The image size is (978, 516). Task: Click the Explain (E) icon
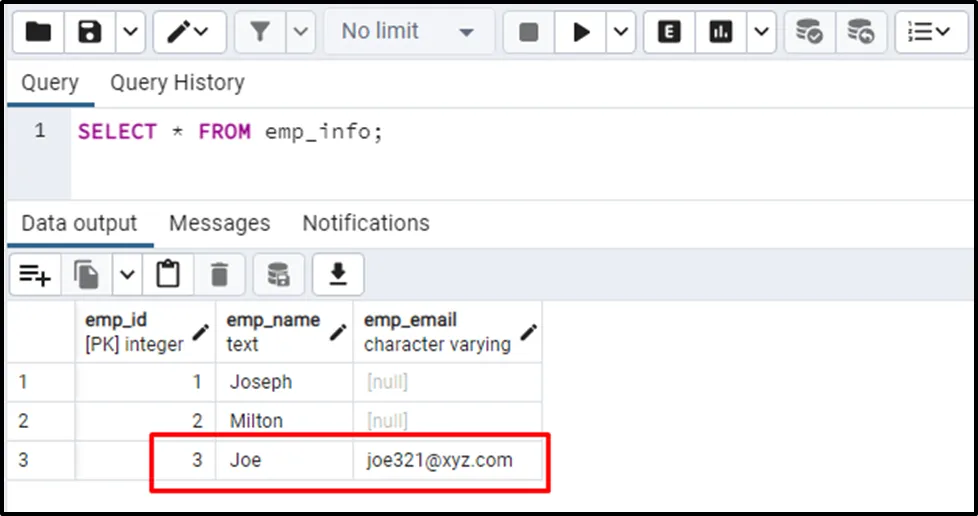[x=669, y=32]
